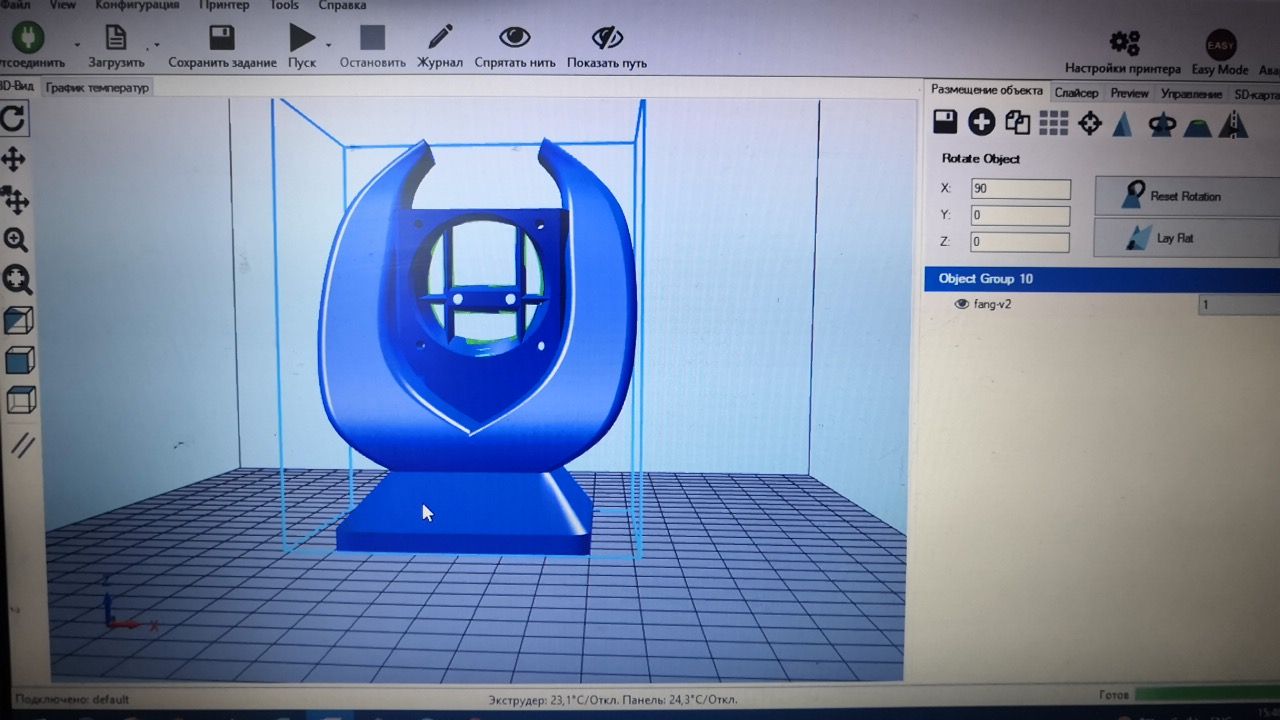This screenshot has width=1280, height=720.
Task: Select the rotate view tool in left toolbar
Action: (x=13, y=119)
